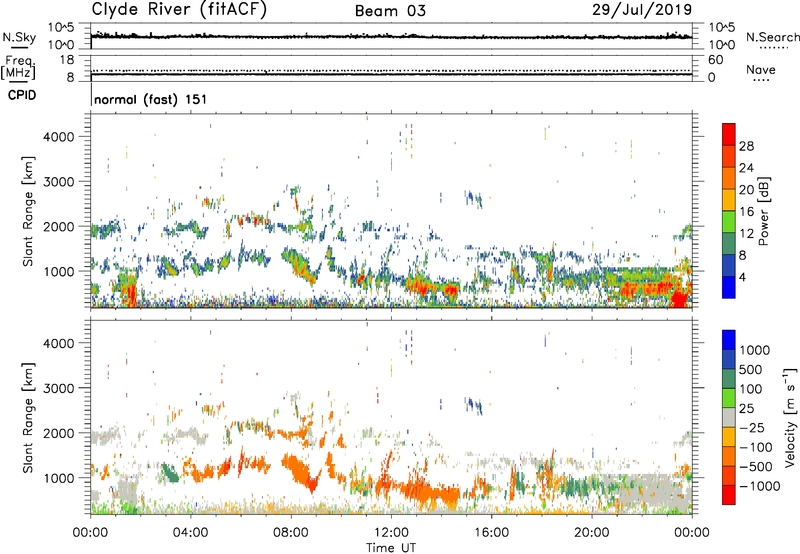Click the '18' tick on the frequency axis
Viewport: 800px width, 554px height.
pyautogui.click(x=67, y=60)
